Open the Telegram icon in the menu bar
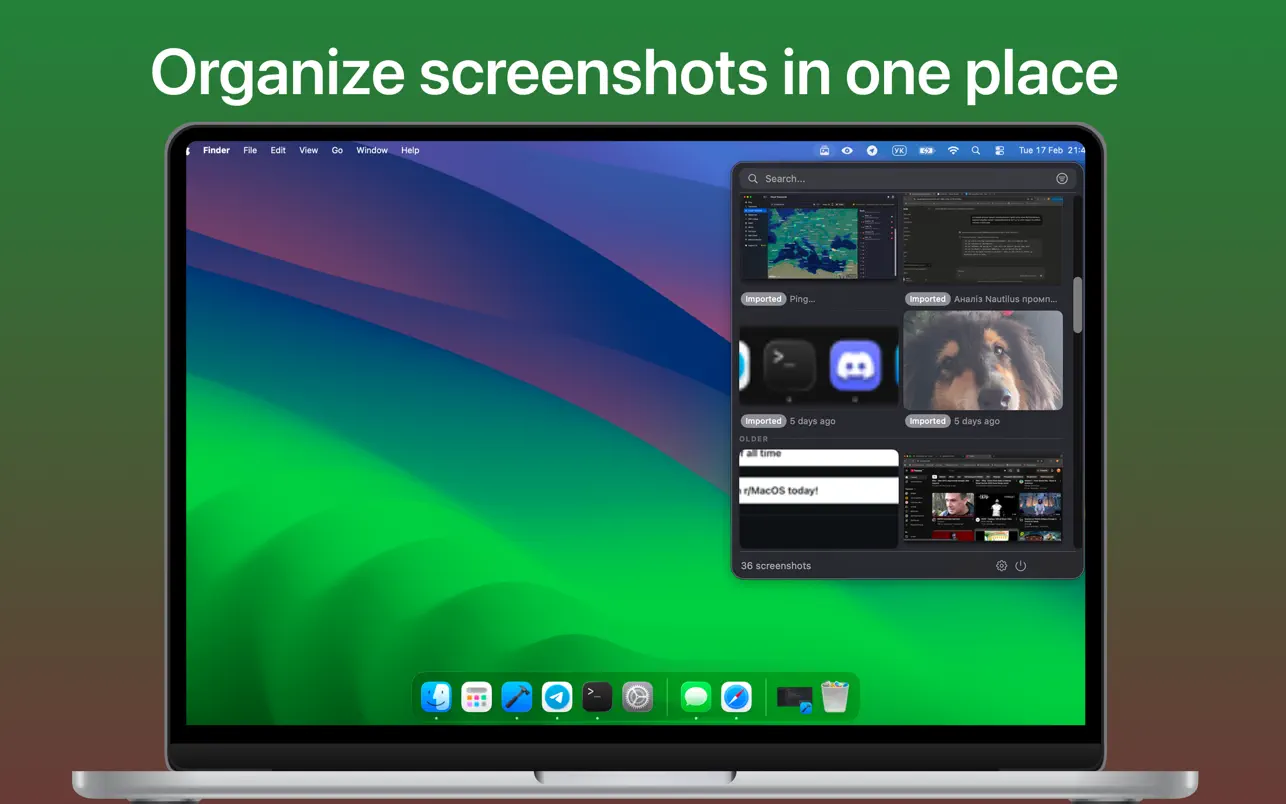 (x=872, y=151)
